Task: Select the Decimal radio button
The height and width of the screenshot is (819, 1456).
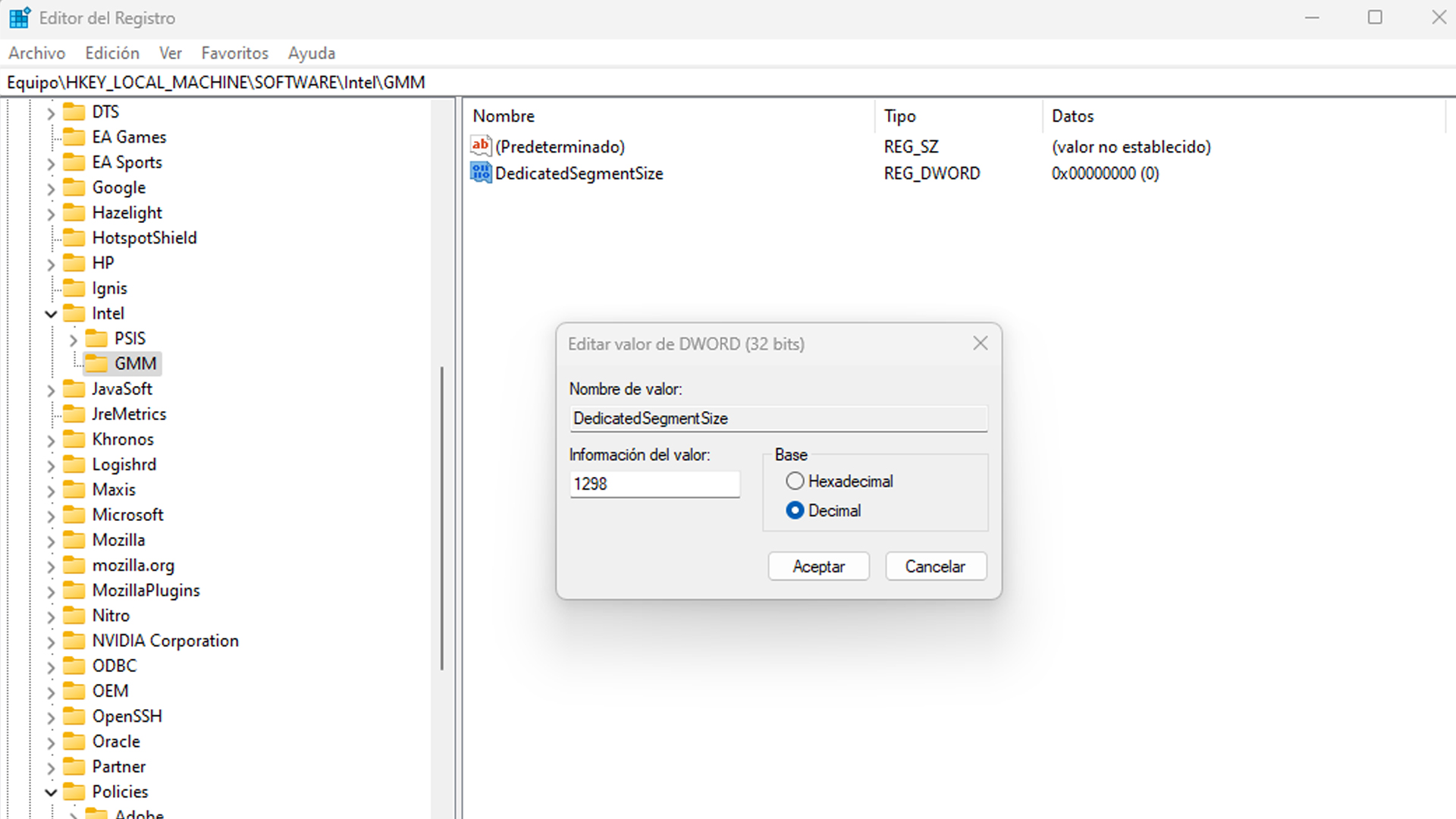Action: click(795, 510)
